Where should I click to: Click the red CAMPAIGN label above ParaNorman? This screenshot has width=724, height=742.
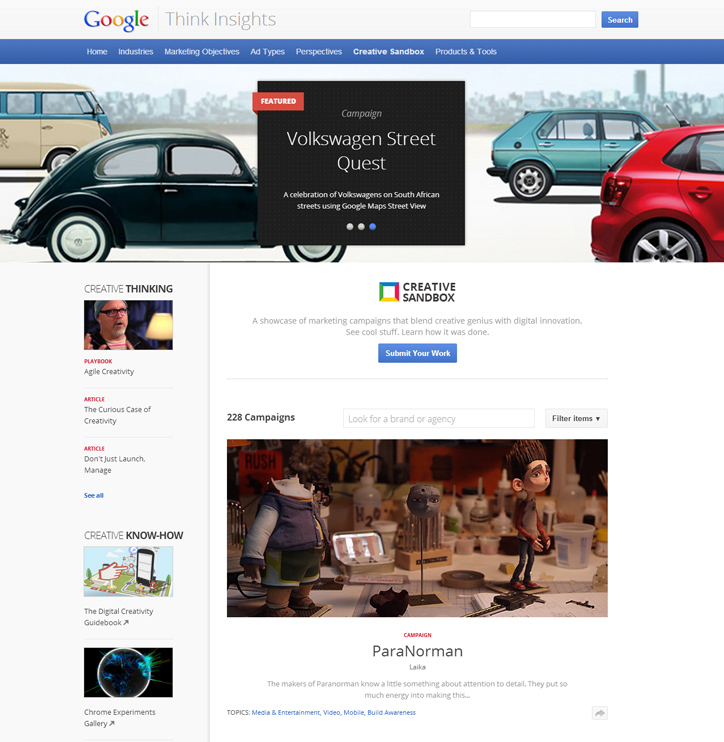(x=417, y=635)
